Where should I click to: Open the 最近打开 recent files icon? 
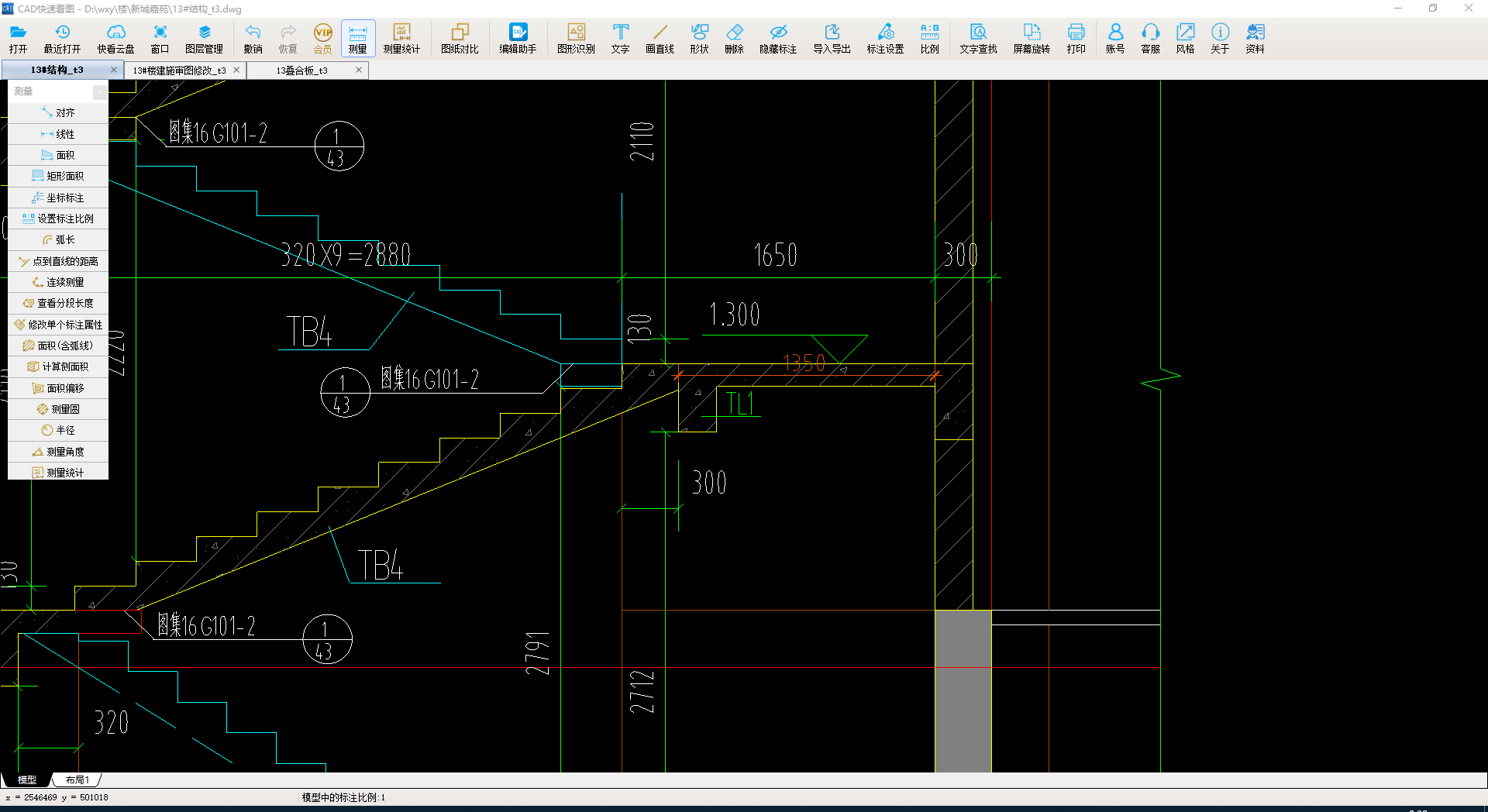(62, 38)
